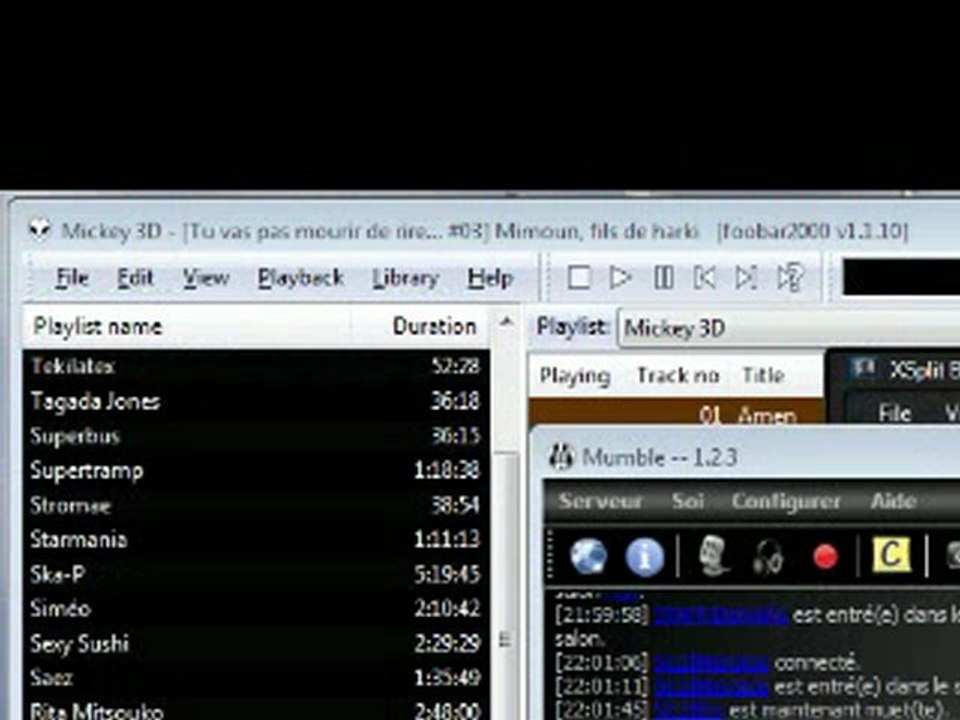Select the Rita Mitsouko playlist
The width and height of the screenshot is (960, 720).
pyautogui.click(x=256, y=710)
